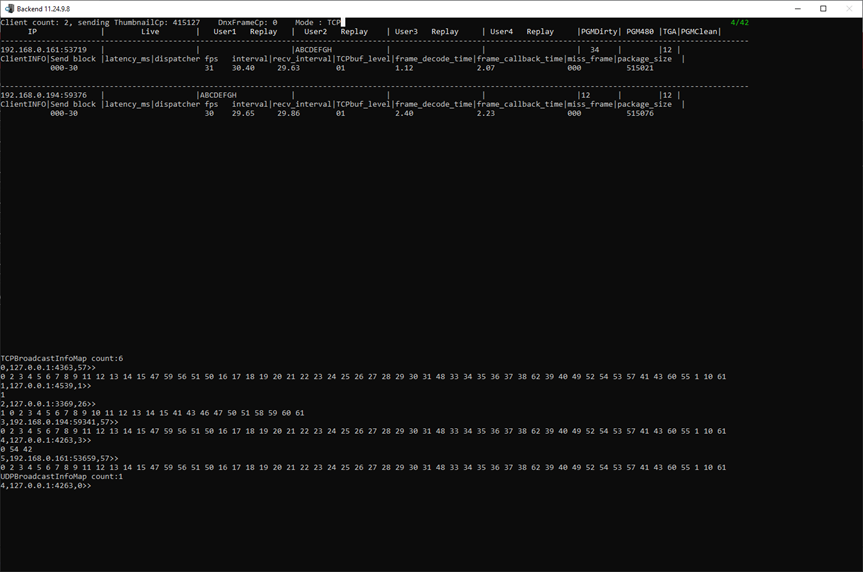Click the 'UDPBroadcastInfoMap count:1' line

[62, 476]
